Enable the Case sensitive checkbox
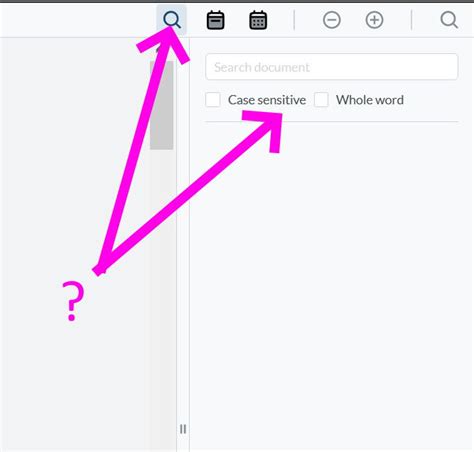Viewport: 474px width, 452px height. (x=213, y=100)
